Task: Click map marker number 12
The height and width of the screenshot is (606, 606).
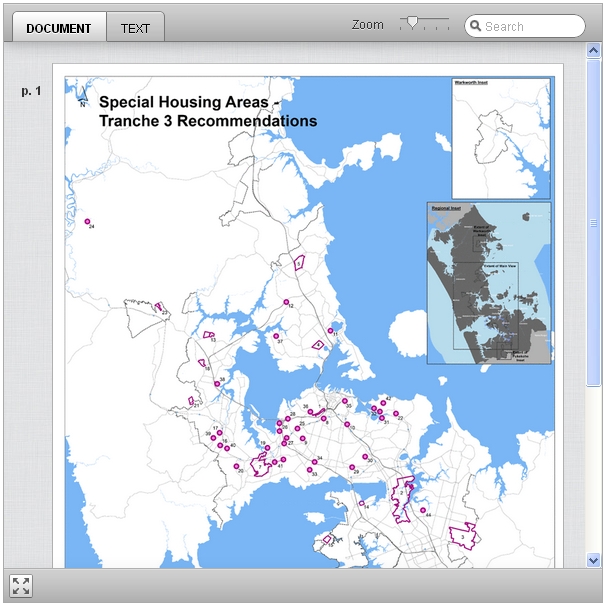Action: click(286, 302)
